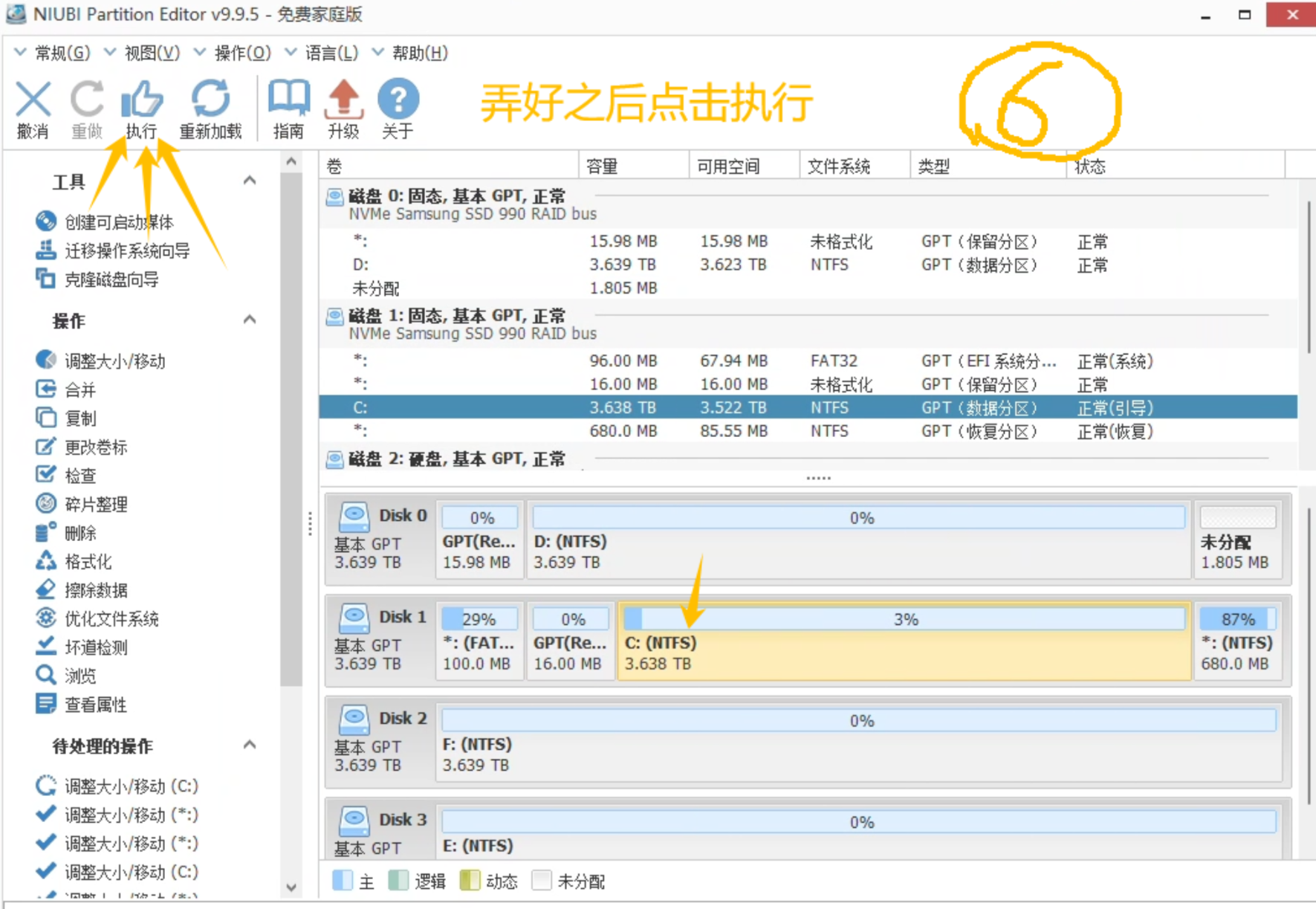The height and width of the screenshot is (909, 1316).
Task: Sort by 类型 column header
Action: coord(988,166)
